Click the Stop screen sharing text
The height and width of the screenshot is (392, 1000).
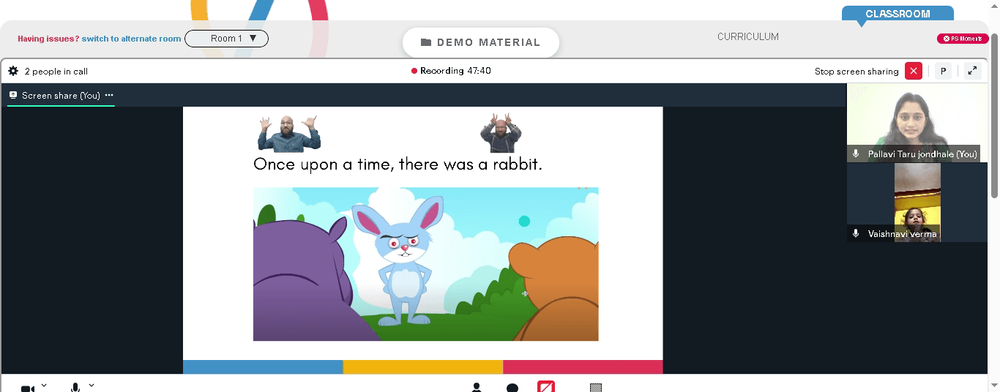pos(856,71)
